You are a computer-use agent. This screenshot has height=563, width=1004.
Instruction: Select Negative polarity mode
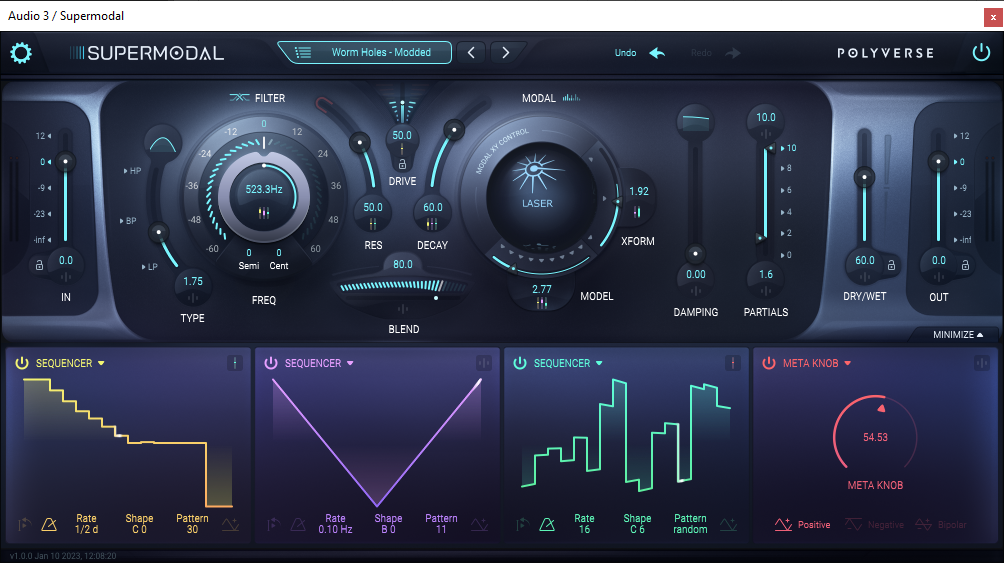[x=874, y=525]
